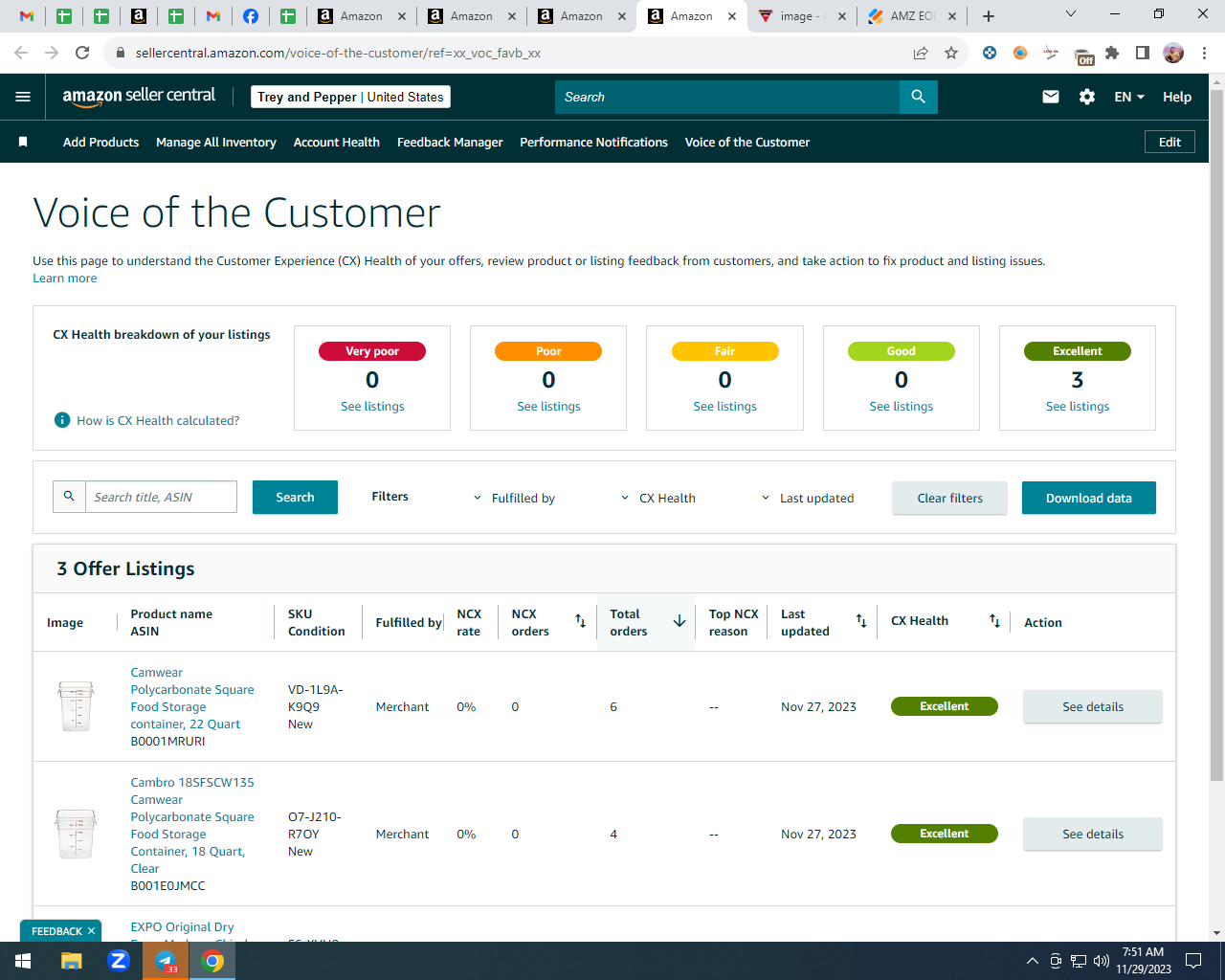Open the Windows Start menu

[x=23, y=961]
